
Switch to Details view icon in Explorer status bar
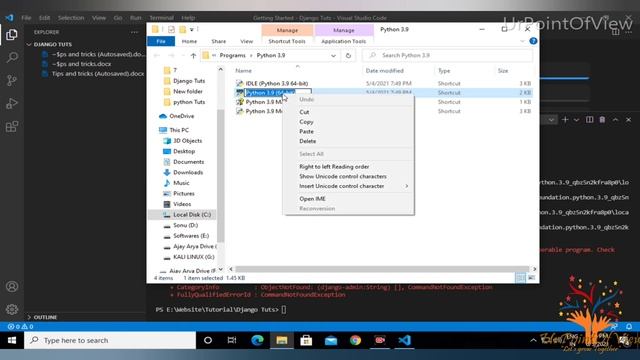pyautogui.click(x=520, y=278)
